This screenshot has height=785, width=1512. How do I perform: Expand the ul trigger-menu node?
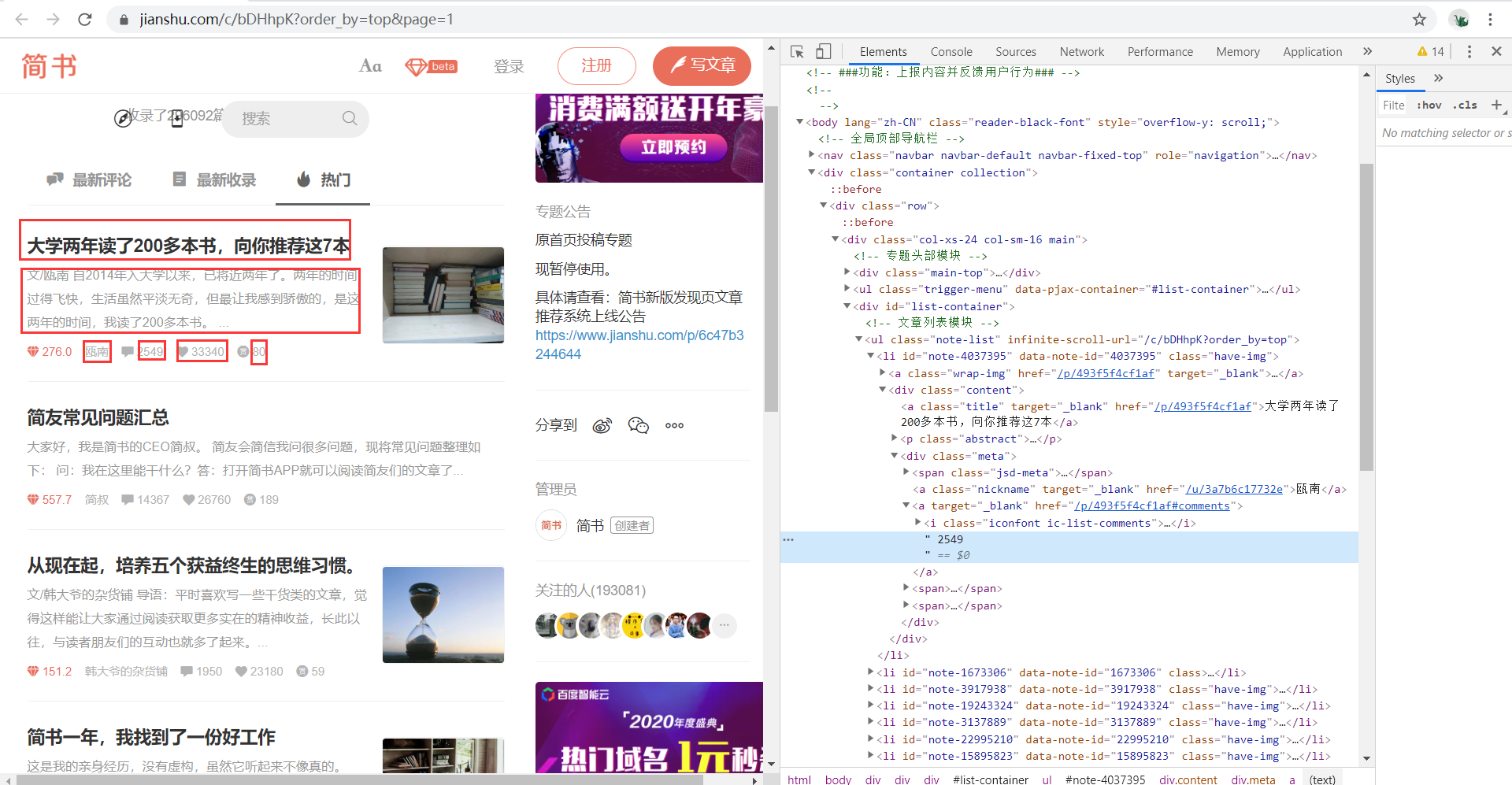click(x=847, y=289)
